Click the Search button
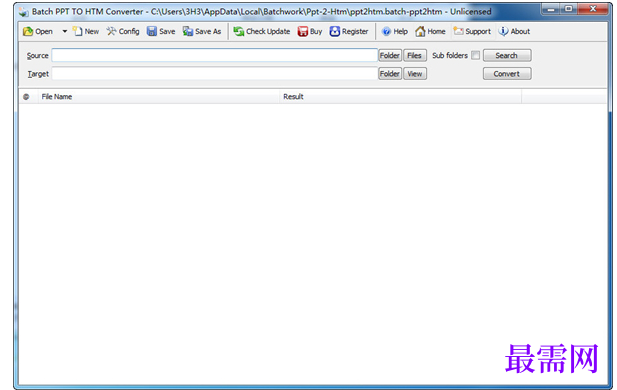The height and width of the screenshot is (390, 617). point(507,55)
